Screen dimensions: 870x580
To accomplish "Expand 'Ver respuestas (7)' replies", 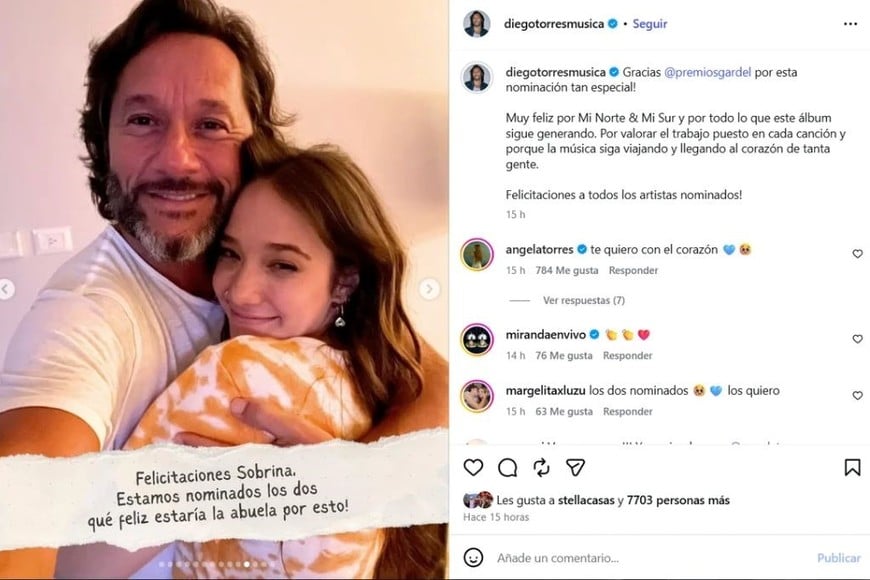I will click(583, 300).
